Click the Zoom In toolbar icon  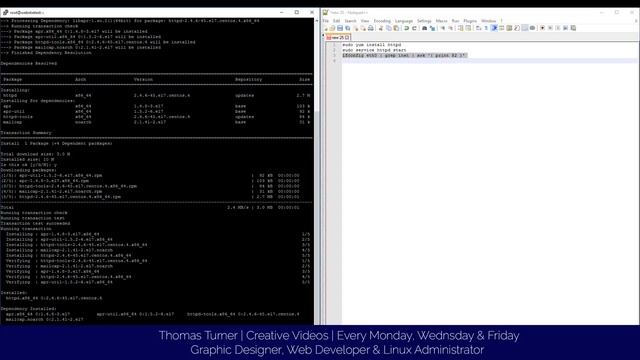[443, 28]
